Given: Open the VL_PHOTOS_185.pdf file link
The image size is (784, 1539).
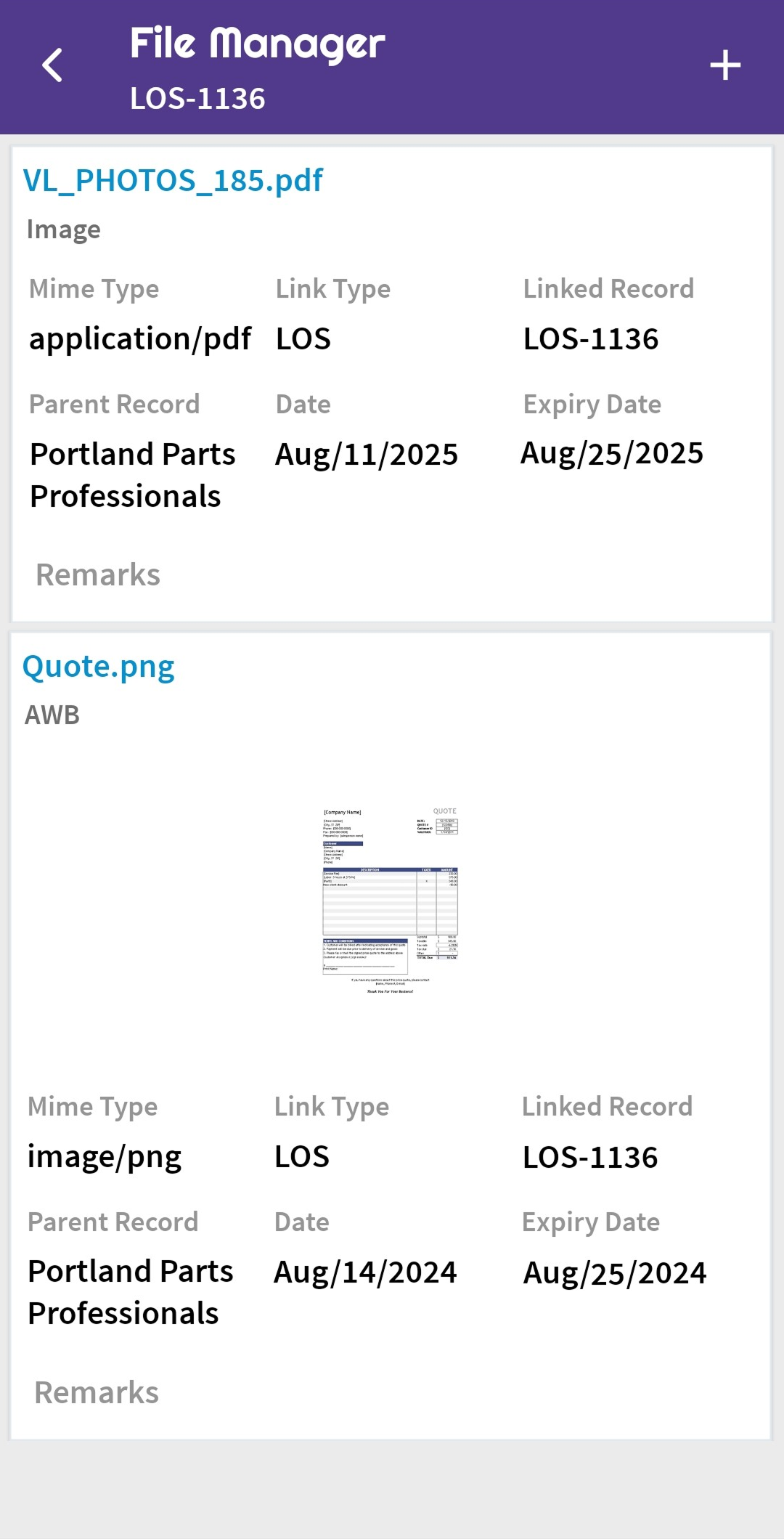Looking at the screenshot, I should pyautogui.click(x=173, y=180).
